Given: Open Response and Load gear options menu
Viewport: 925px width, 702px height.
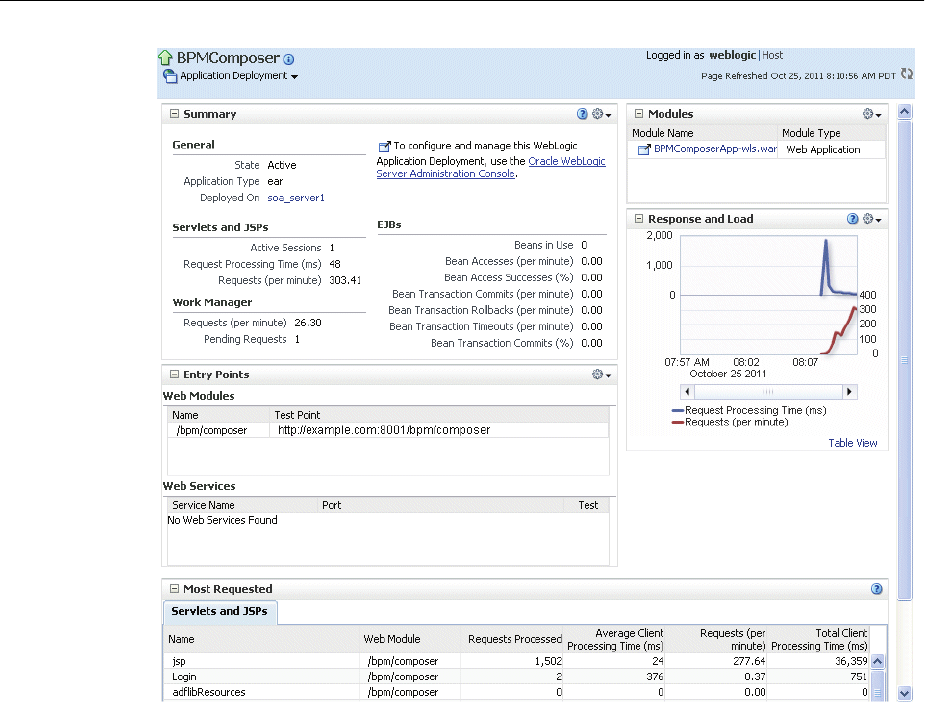Looking at the screenshot, I should 872,219.
